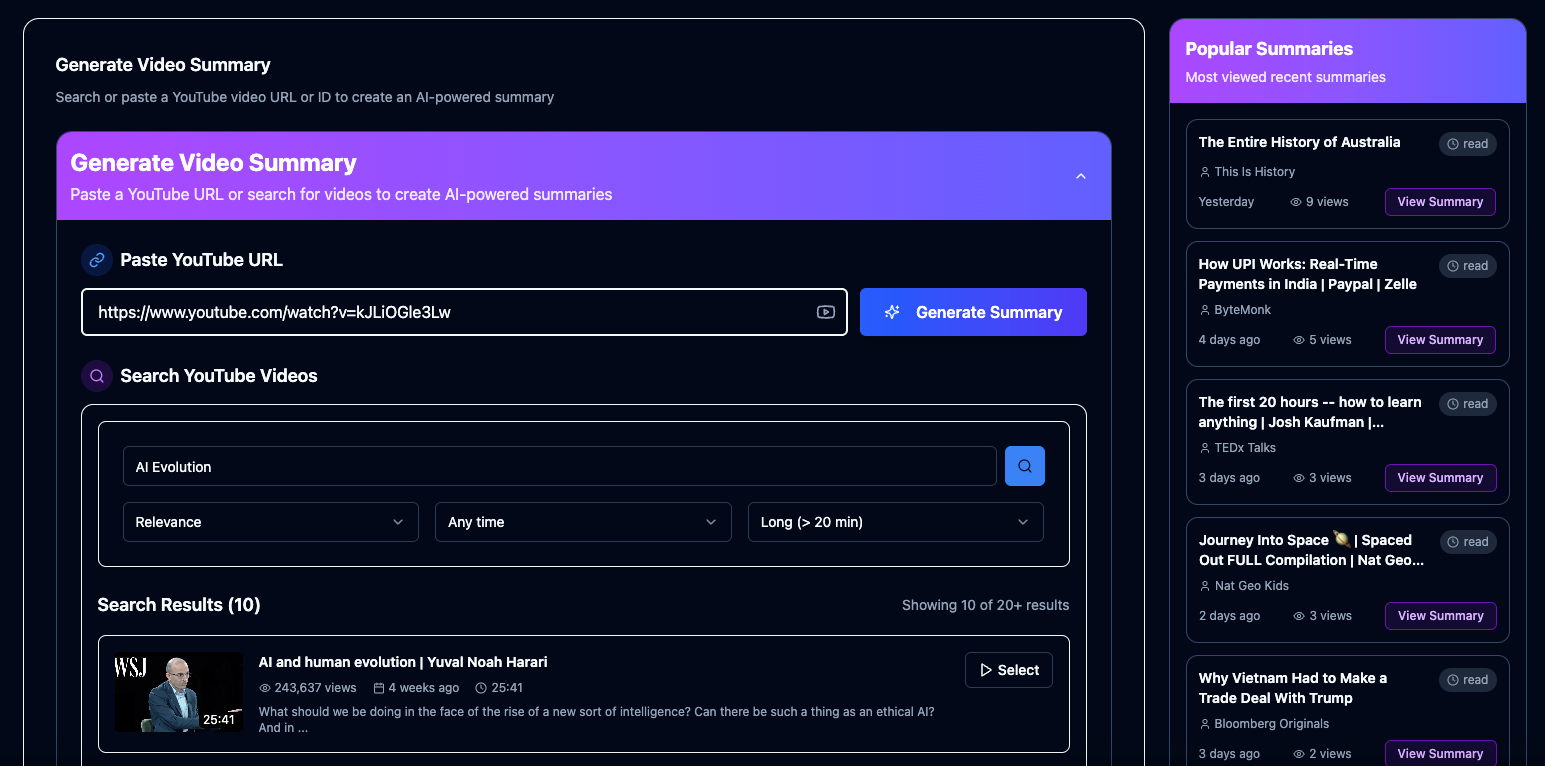View Summary for The Entire History of Australia
The image size is (1545, 766).
(x=1439, y=202)
